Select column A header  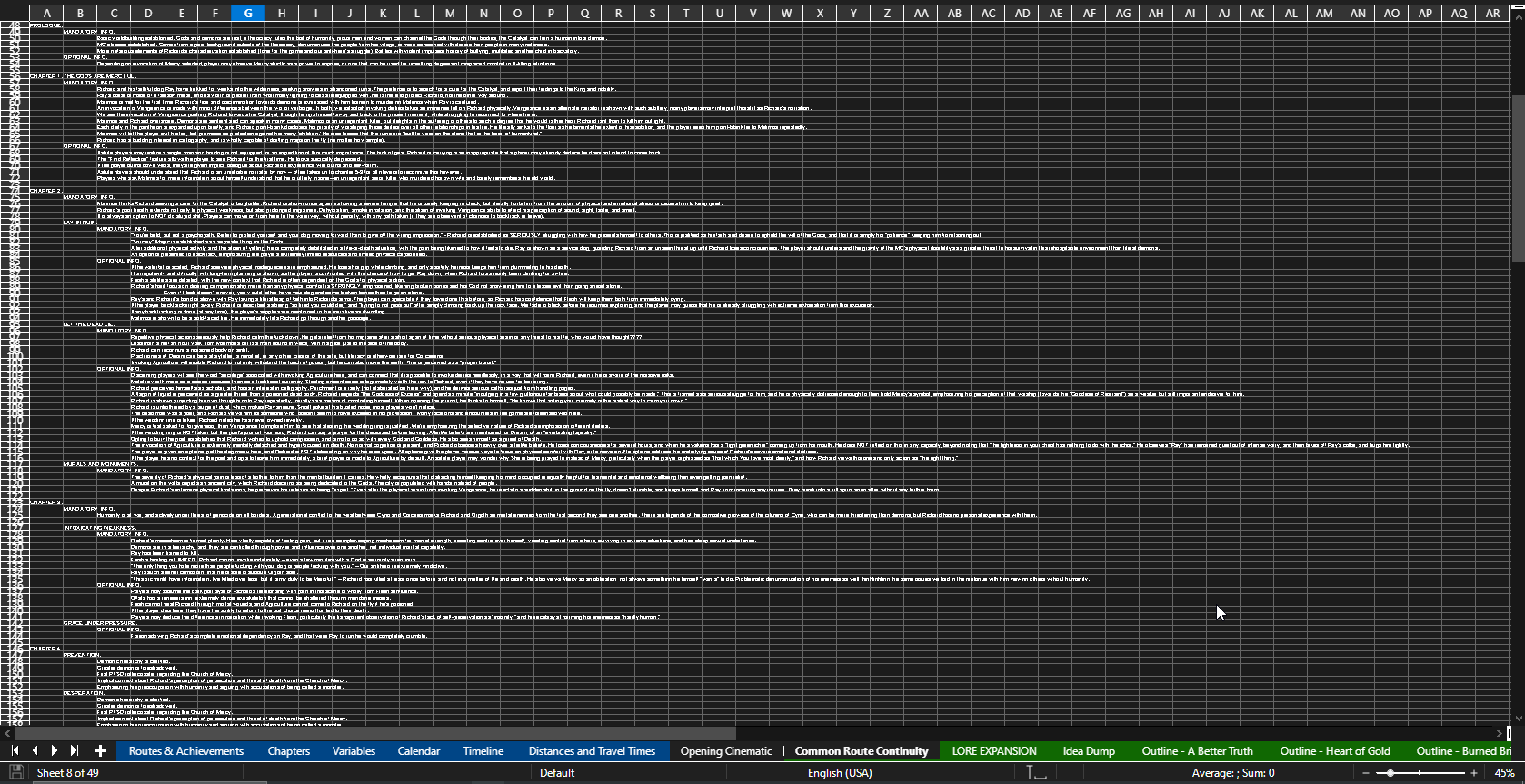46,13
